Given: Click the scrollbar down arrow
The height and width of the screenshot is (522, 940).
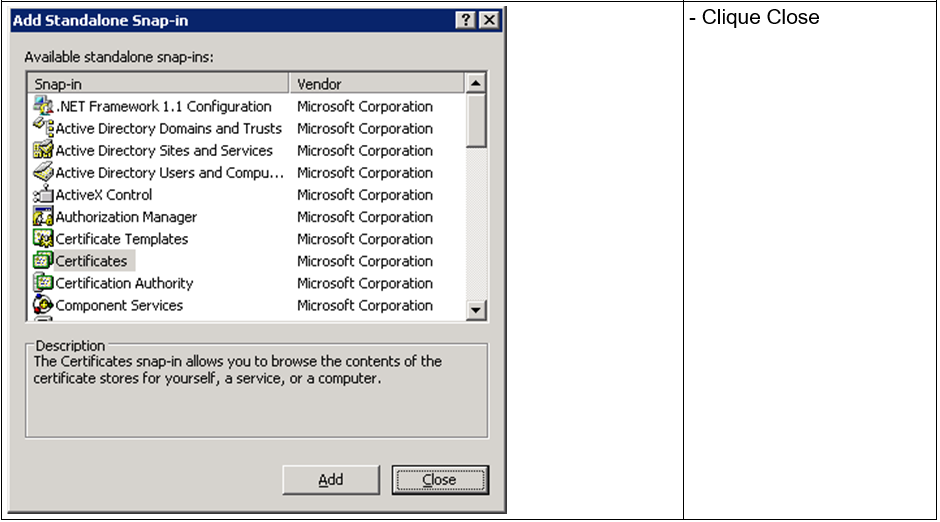Looking at the screenshot, I should (x=476, y=310).
